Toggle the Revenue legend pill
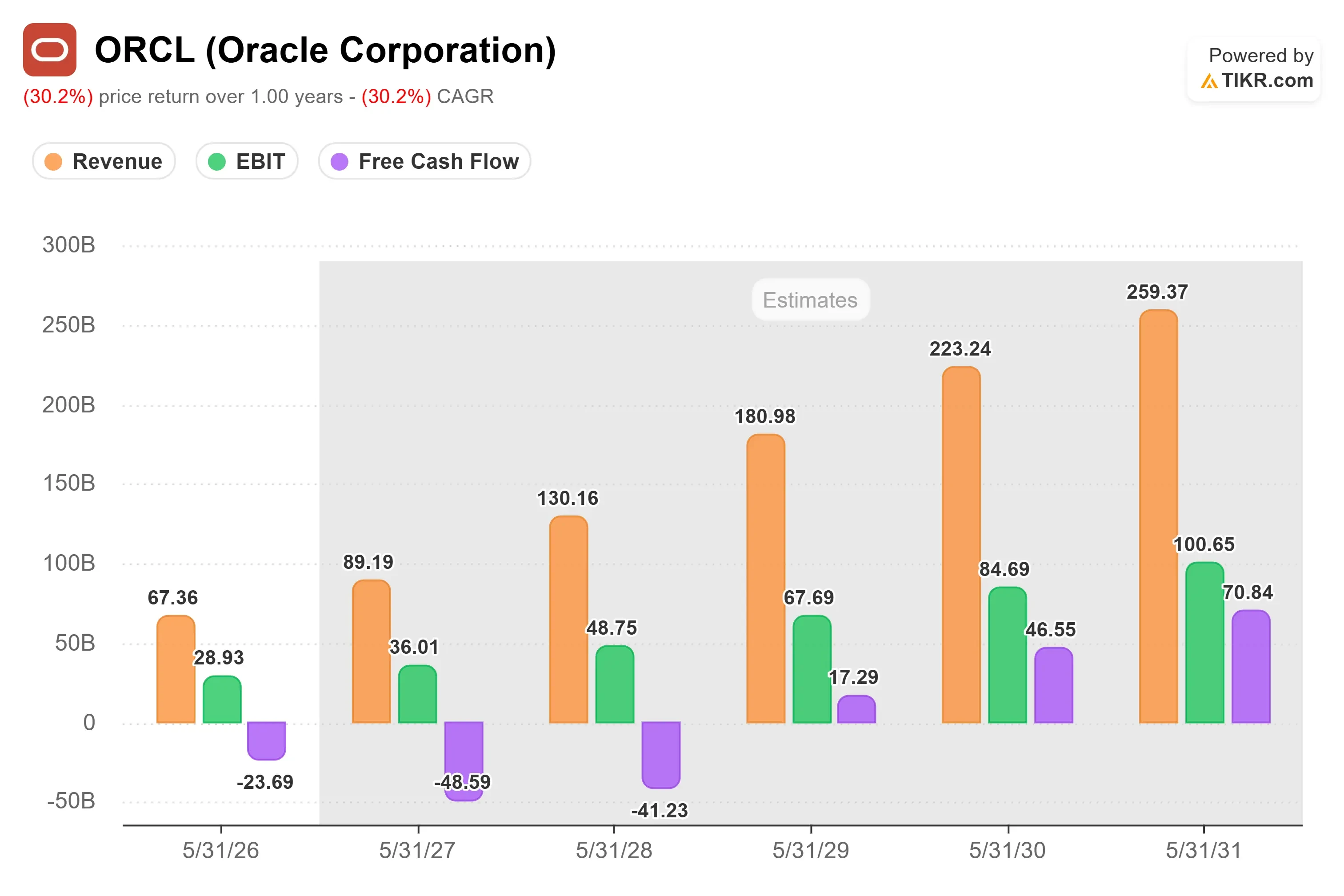The width and height of the screenshot is (1344, 896). pyautogui.click(x=104, y=161)
